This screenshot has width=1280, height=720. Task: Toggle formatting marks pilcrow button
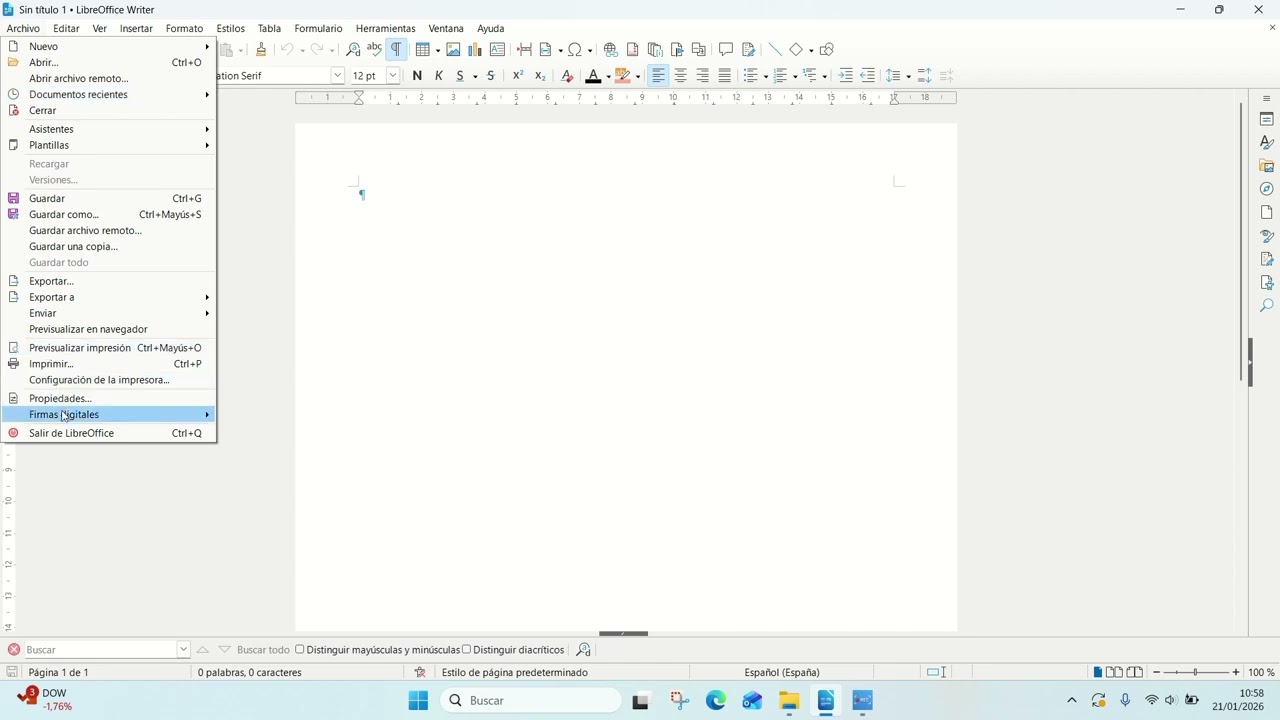coord(396,49)
